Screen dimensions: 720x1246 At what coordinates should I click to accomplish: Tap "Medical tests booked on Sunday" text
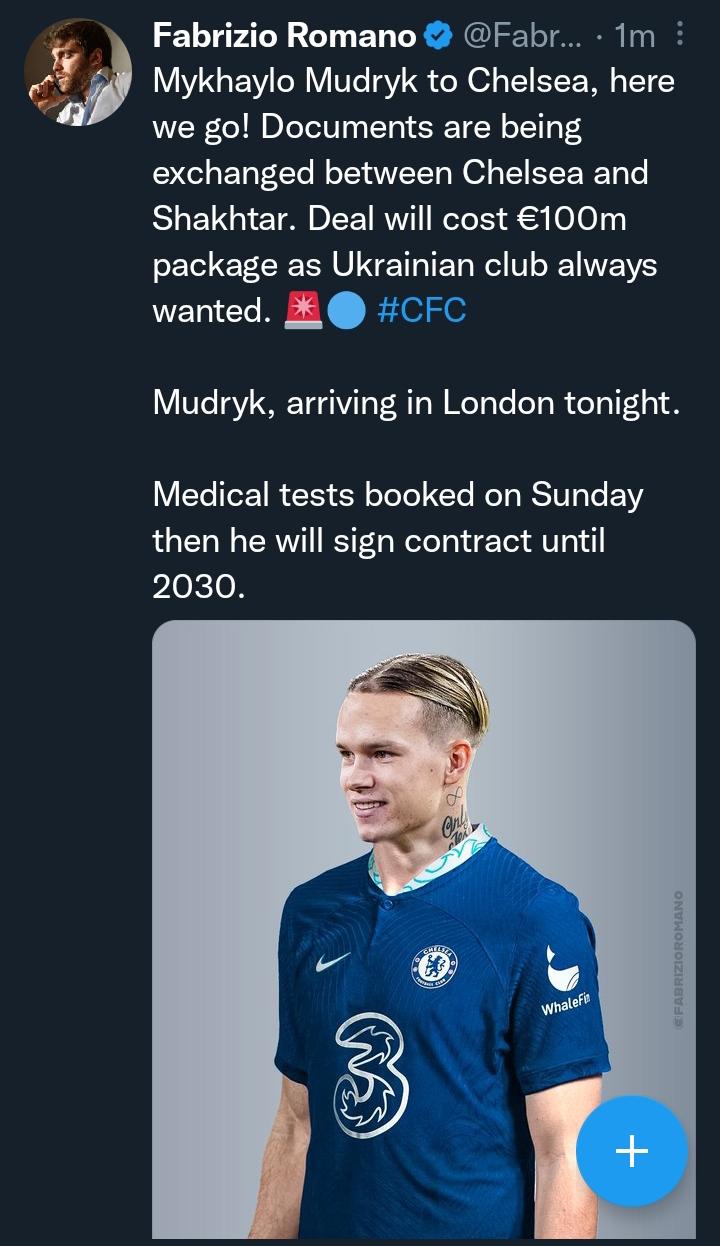point(397,494)
